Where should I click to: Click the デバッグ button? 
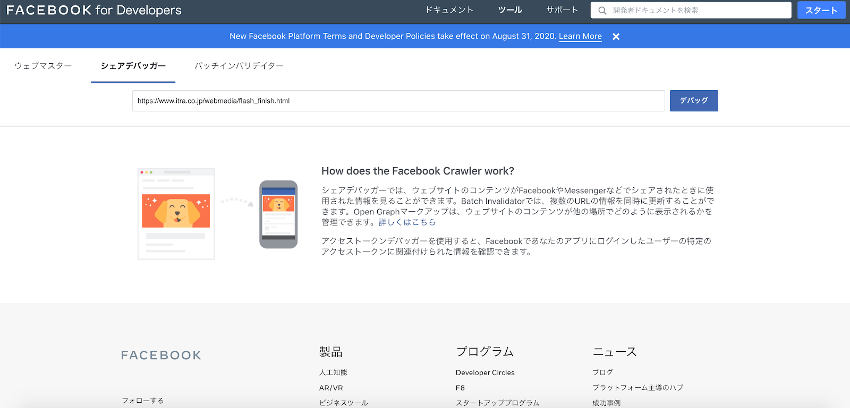(694, 101)
